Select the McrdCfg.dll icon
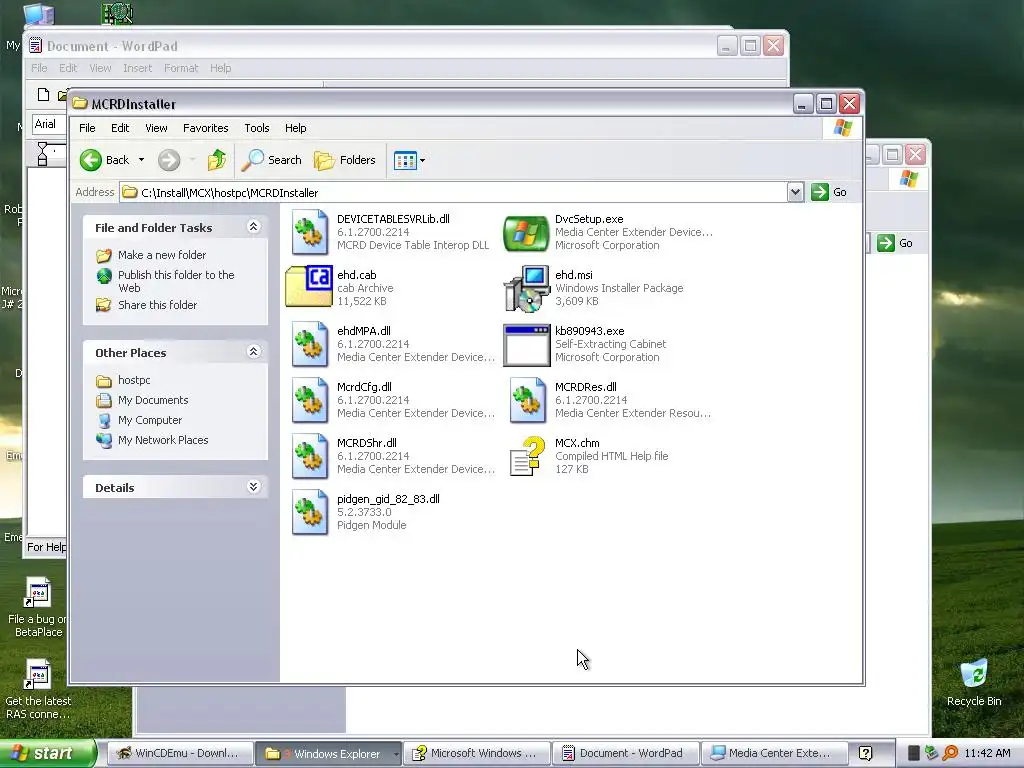 pos(310,400)
